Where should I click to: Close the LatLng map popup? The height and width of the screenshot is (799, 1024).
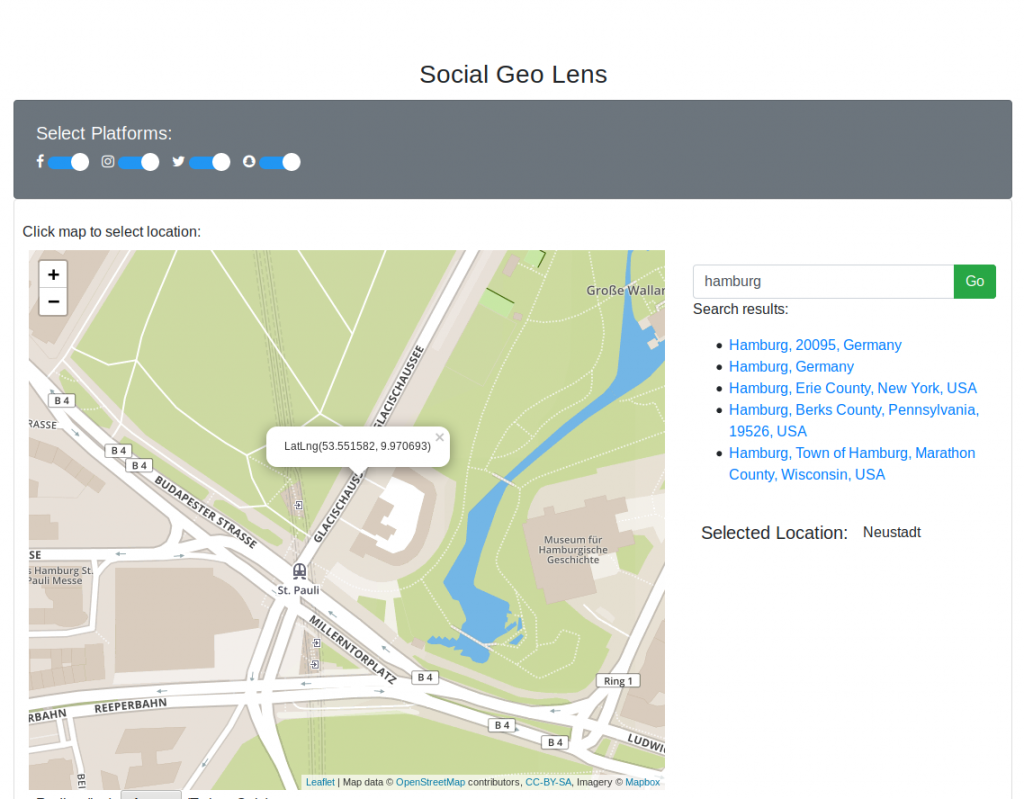click(x=440, y=437)
